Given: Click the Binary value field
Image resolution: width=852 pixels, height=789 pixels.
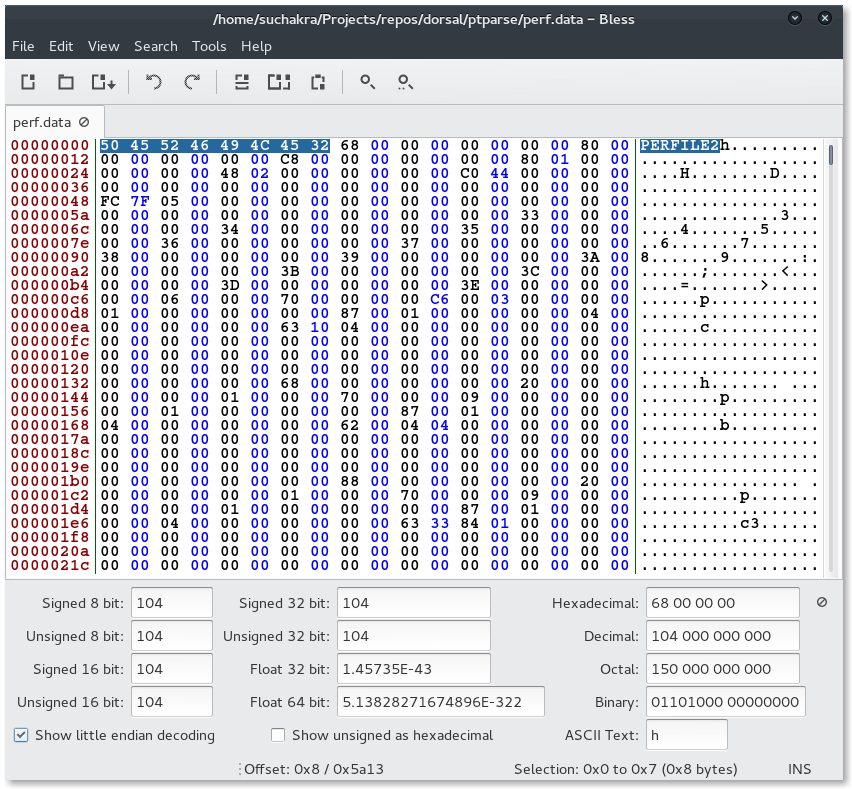Looking at the screenshot, I should tap(725, 702).
